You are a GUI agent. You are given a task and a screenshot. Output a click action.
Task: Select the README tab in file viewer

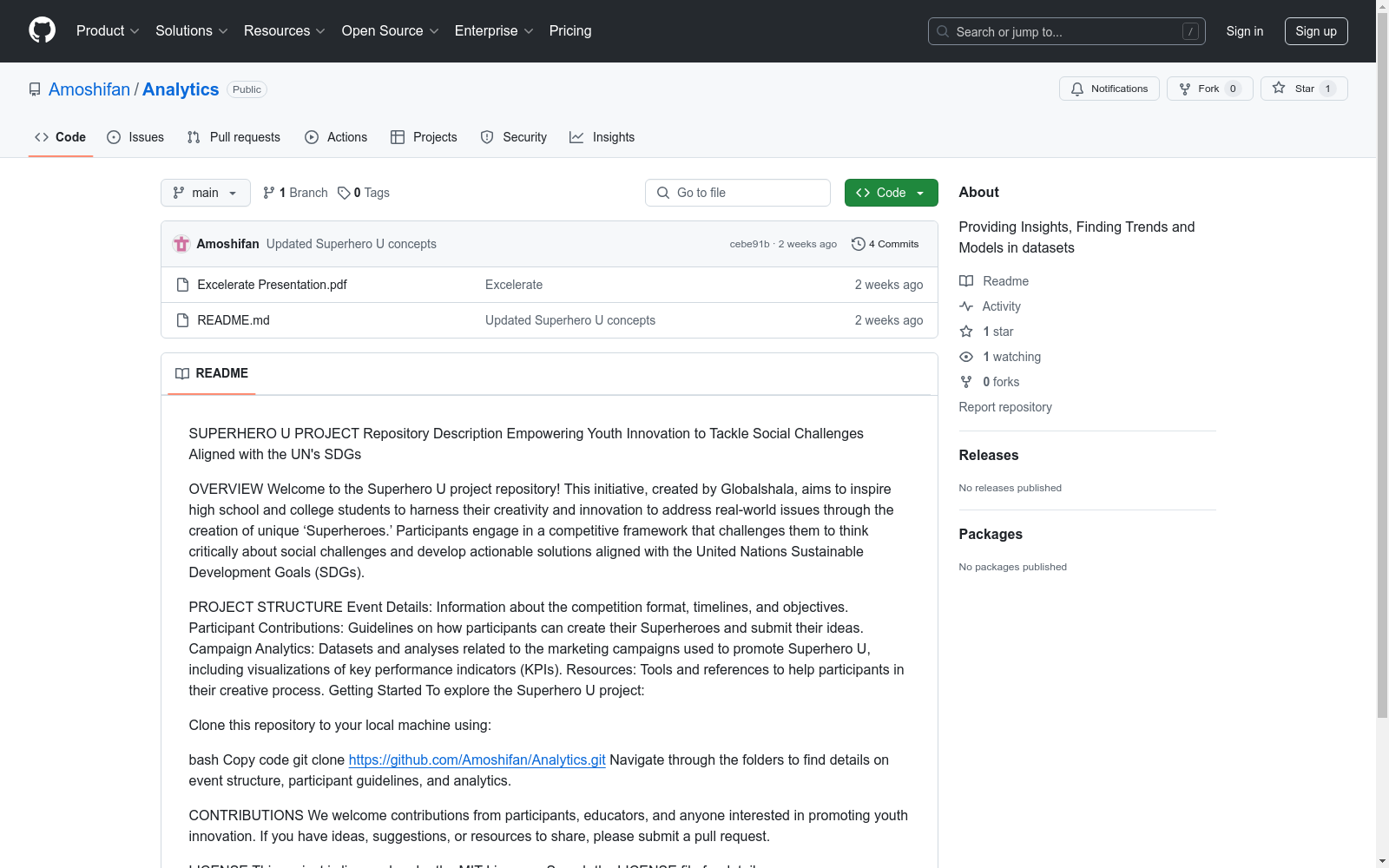coord(212,373)
